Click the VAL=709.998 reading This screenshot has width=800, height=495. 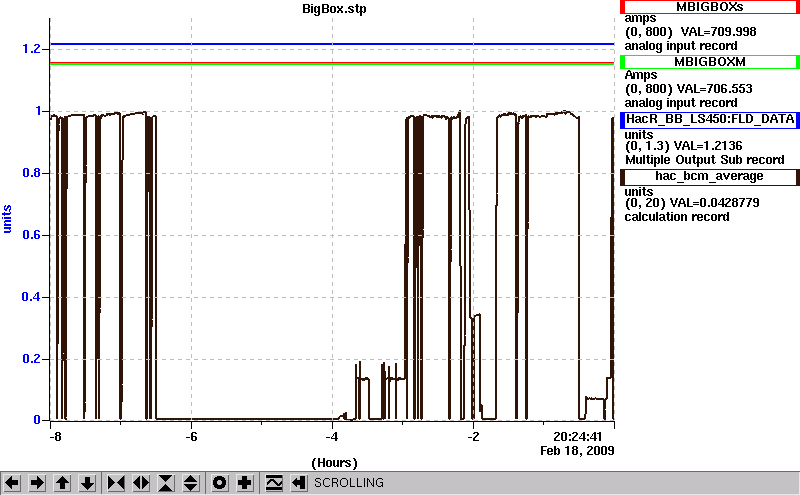pyautogui.click(x=718, y=32)
